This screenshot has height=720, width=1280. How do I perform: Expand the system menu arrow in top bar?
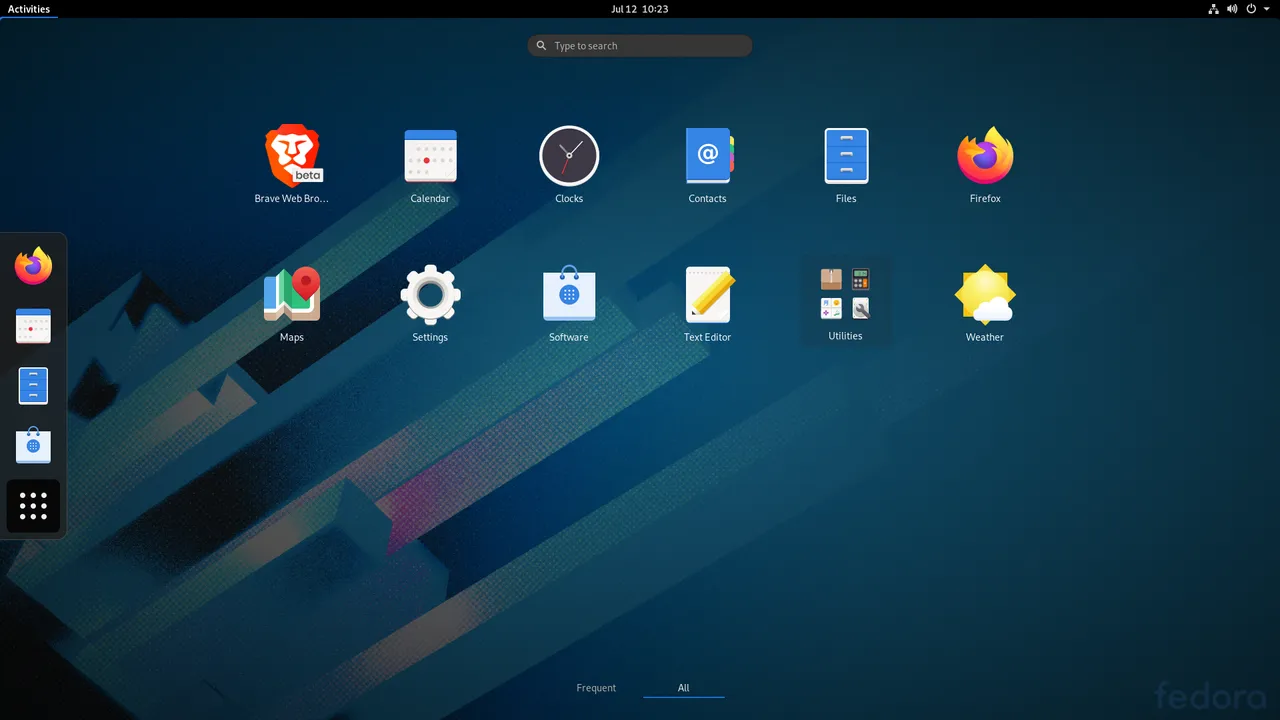pos(1267,9)
